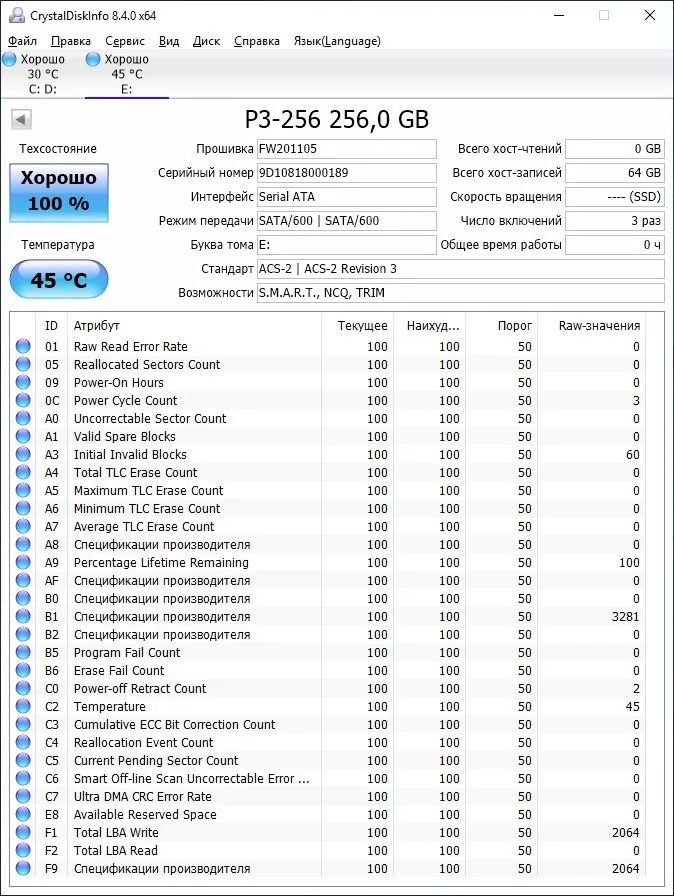Open the Файл menu

22,41
